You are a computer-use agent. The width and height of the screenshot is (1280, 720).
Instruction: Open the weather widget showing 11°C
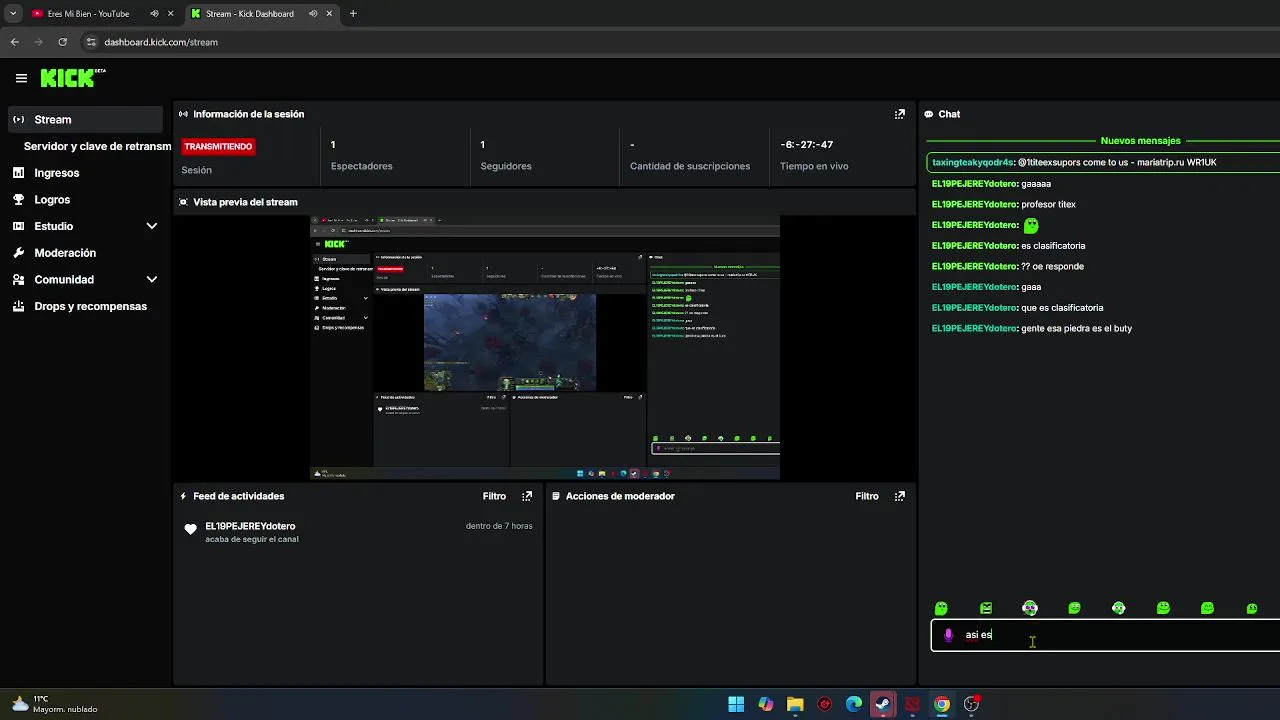pyautogui.click(x=56, y=704)
